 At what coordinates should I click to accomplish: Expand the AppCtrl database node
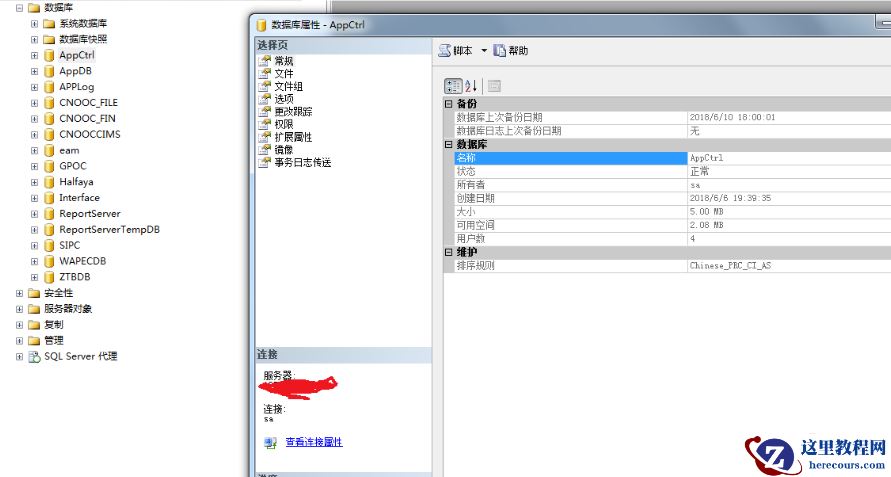[x=34, y=56]
